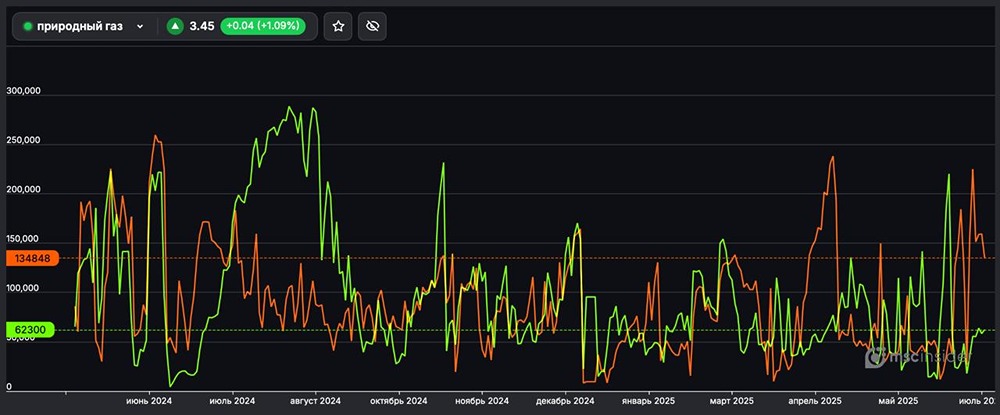
Task: Click the природный газ instrument name
Action: click(x=80, y=27)
